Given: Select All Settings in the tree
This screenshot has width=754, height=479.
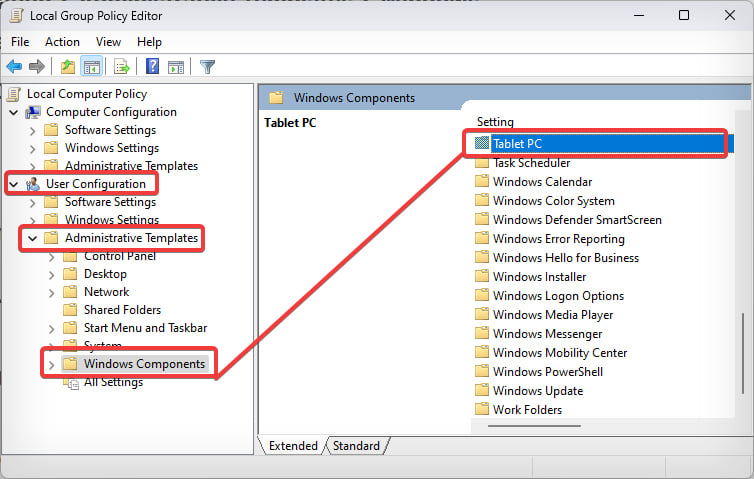Looking at the screenshot, I should click(113, 382).
